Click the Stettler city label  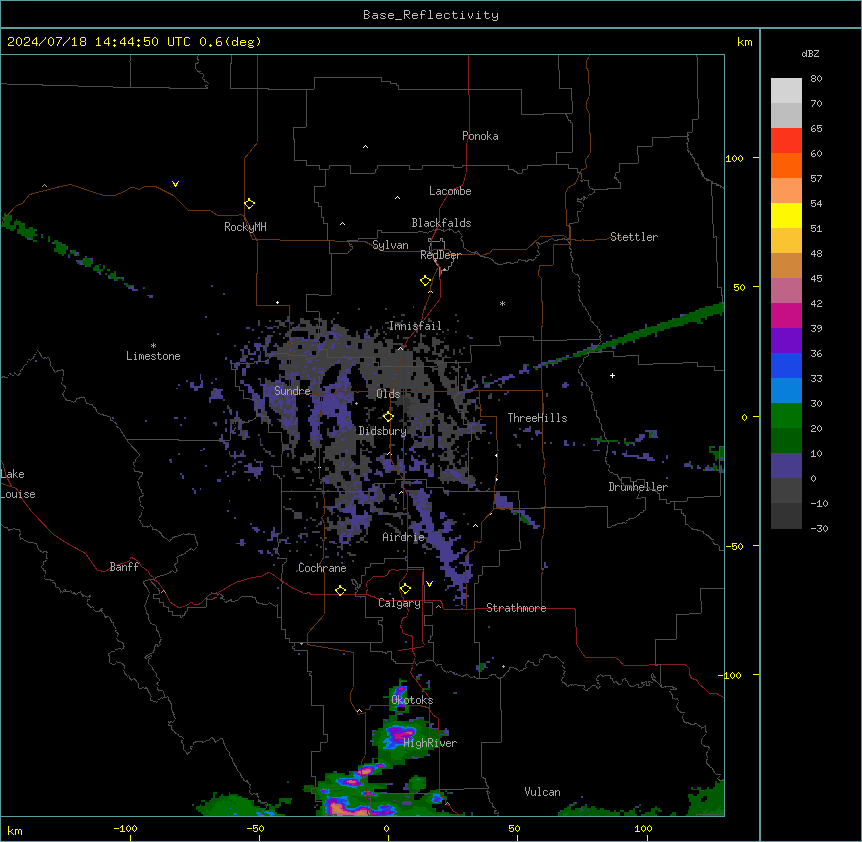click(x=634, y=237)
